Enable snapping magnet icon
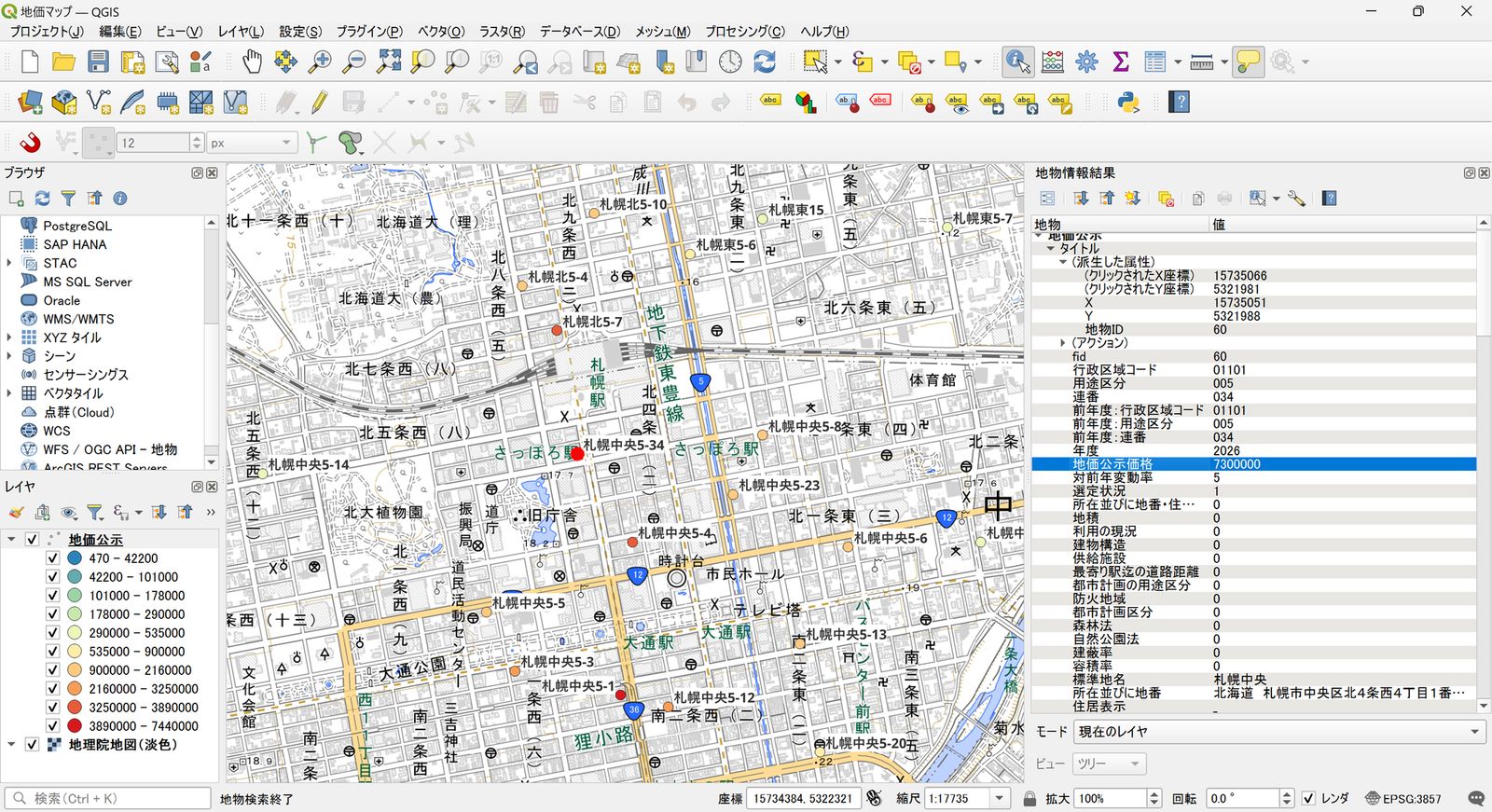Image resolution: width=1492 pixels, height=812 pixels. pyautogui.click(x=30, y=143)
